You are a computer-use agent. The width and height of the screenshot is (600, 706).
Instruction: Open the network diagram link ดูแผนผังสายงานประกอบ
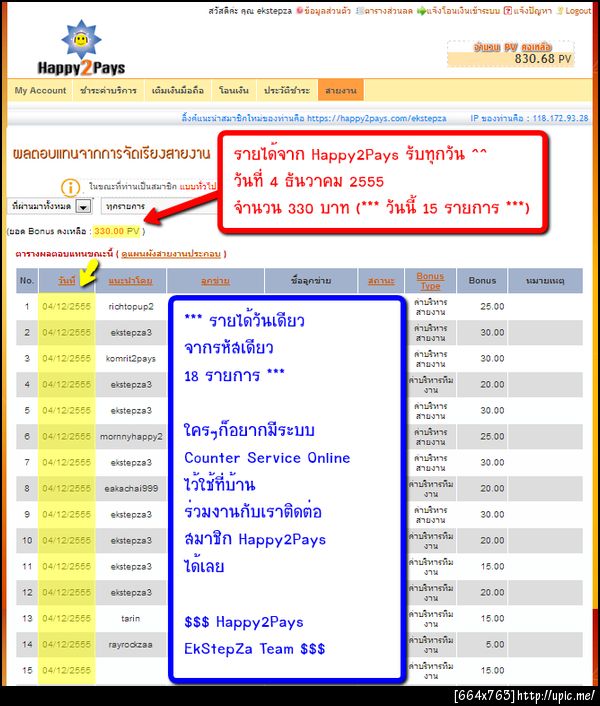click(171, 254)
